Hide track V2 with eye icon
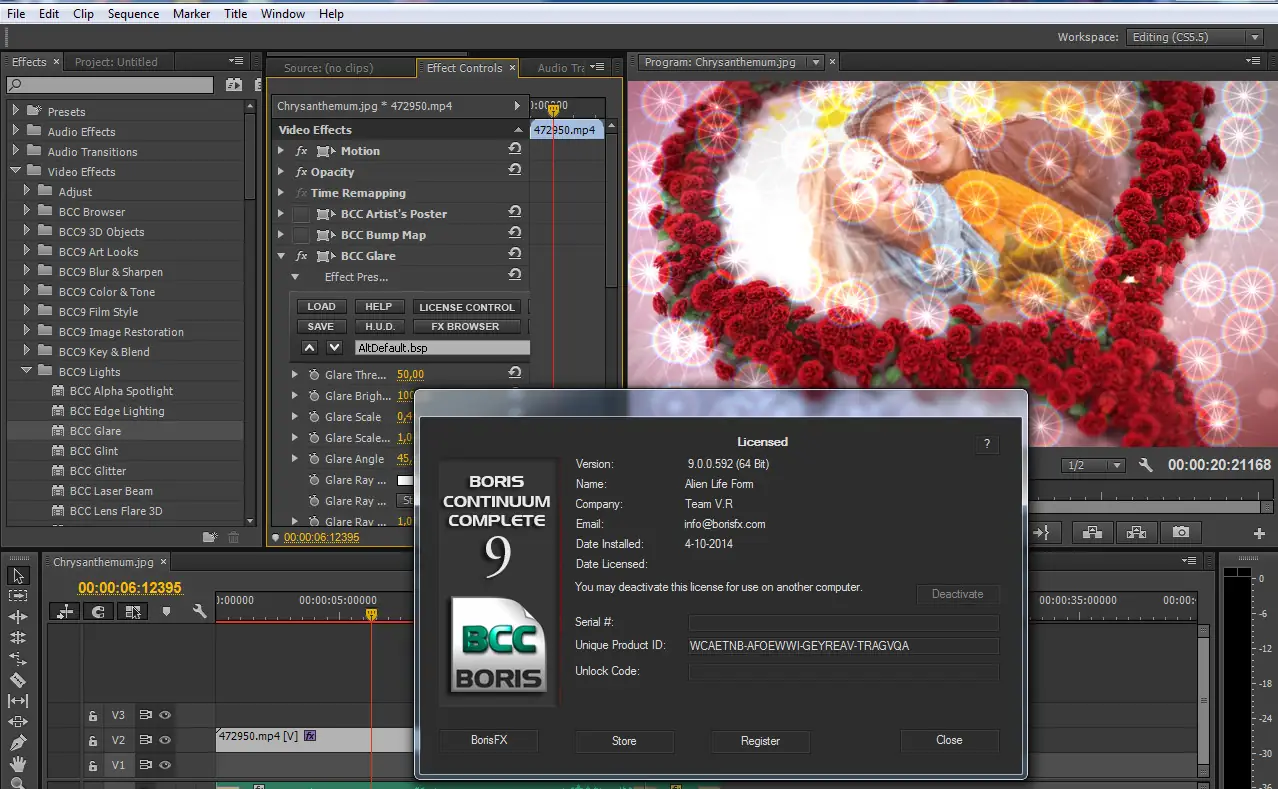Viewport: 1278px width, 789px height. click(165, 741)
